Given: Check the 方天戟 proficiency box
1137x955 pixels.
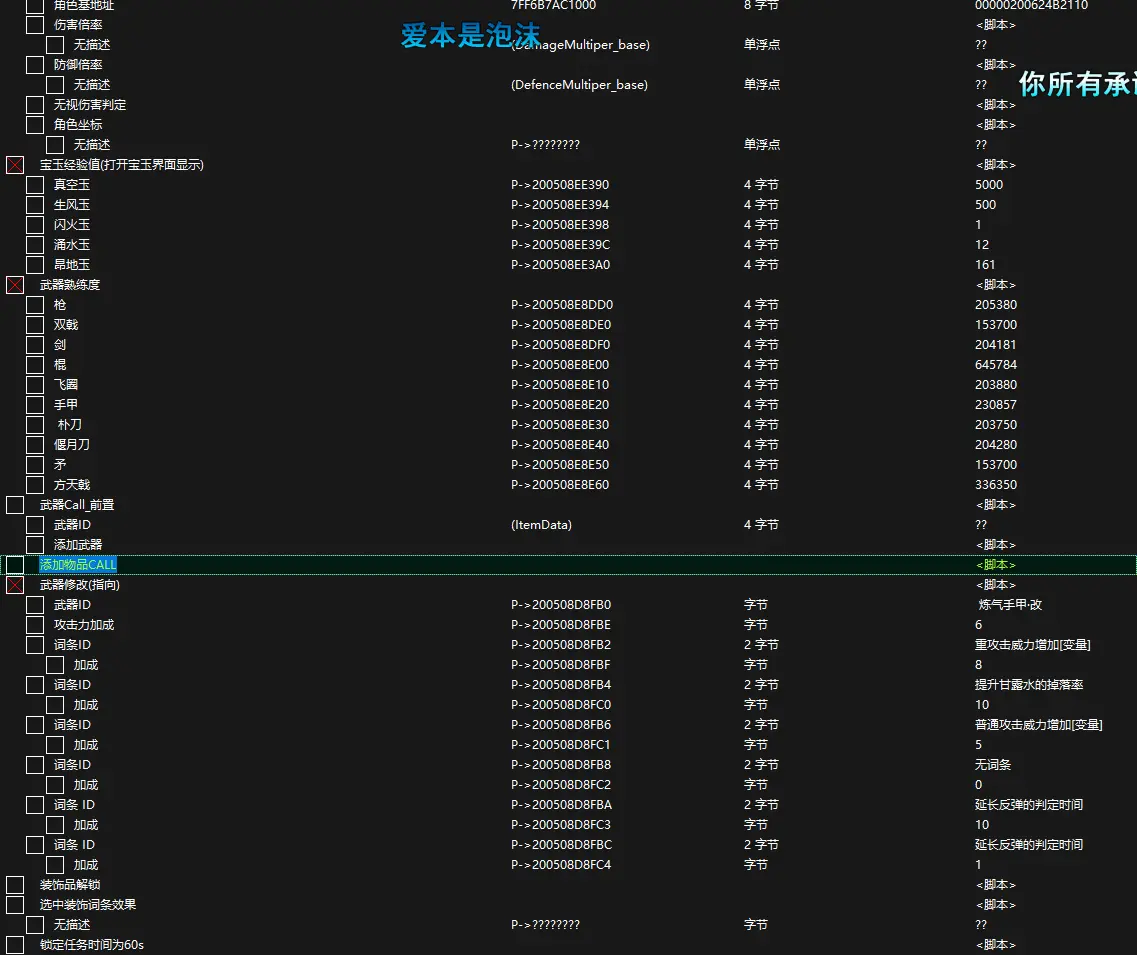Looking at the screenshot, I should pos(35,484).
